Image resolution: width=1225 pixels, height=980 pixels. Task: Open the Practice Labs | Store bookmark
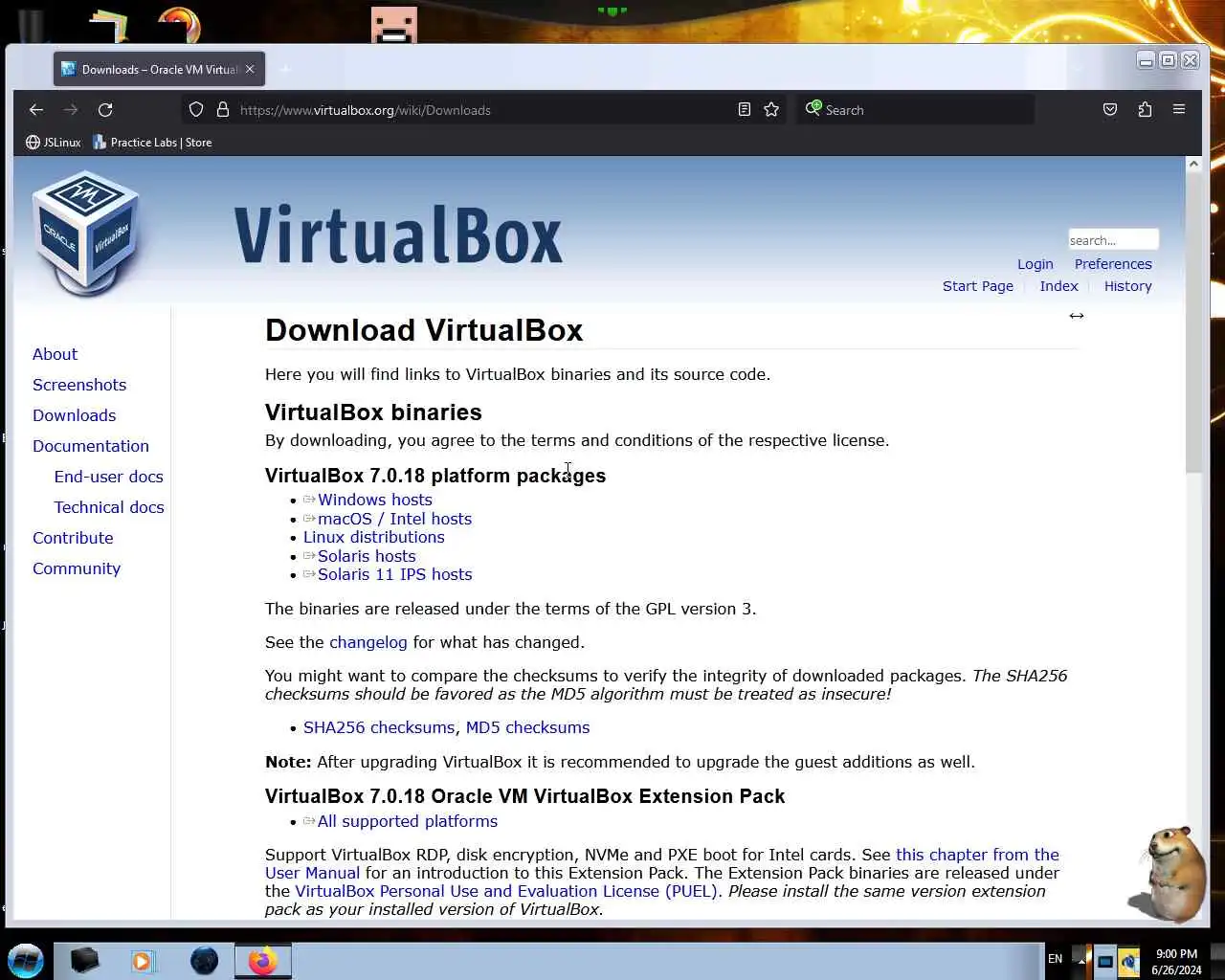[x=152, y=143]
